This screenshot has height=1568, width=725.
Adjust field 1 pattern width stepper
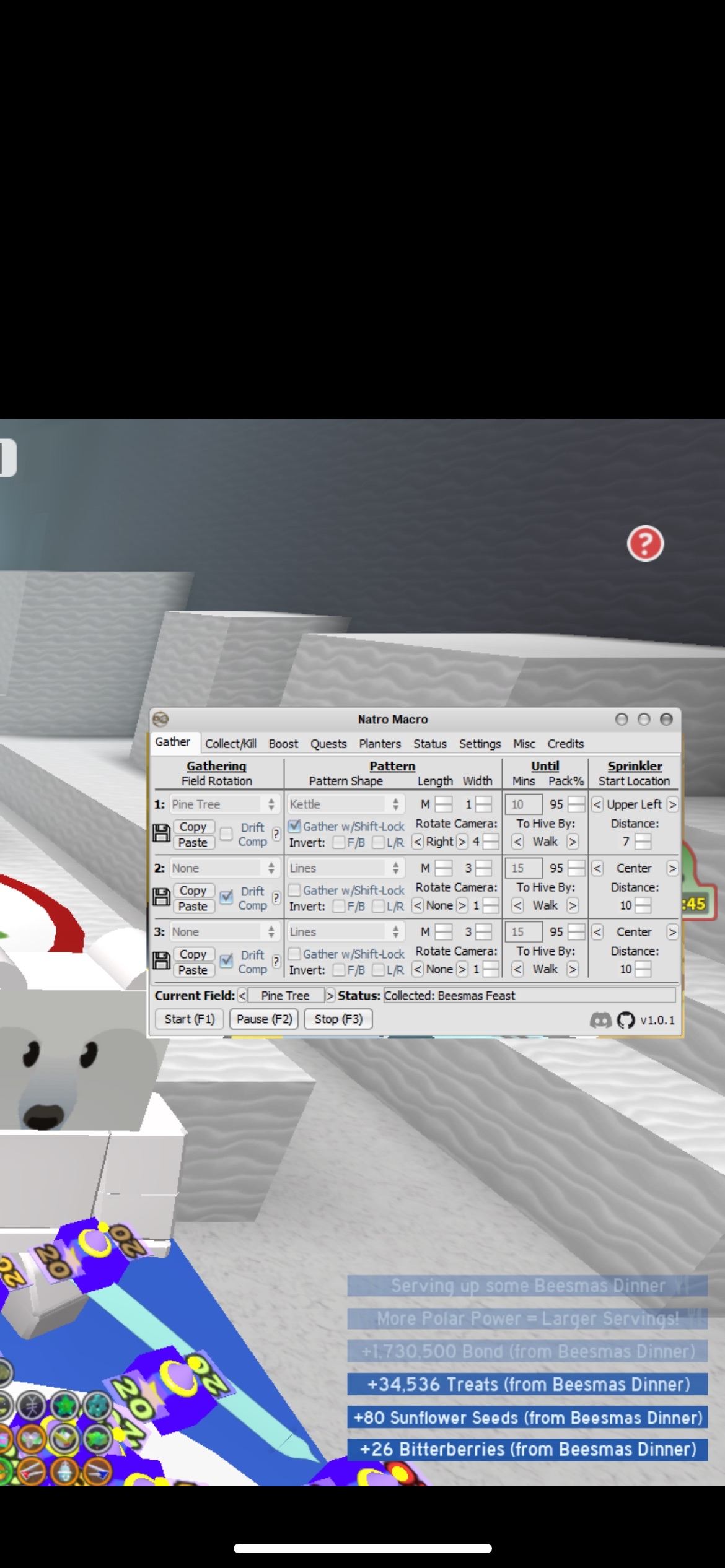pos(483,804)
